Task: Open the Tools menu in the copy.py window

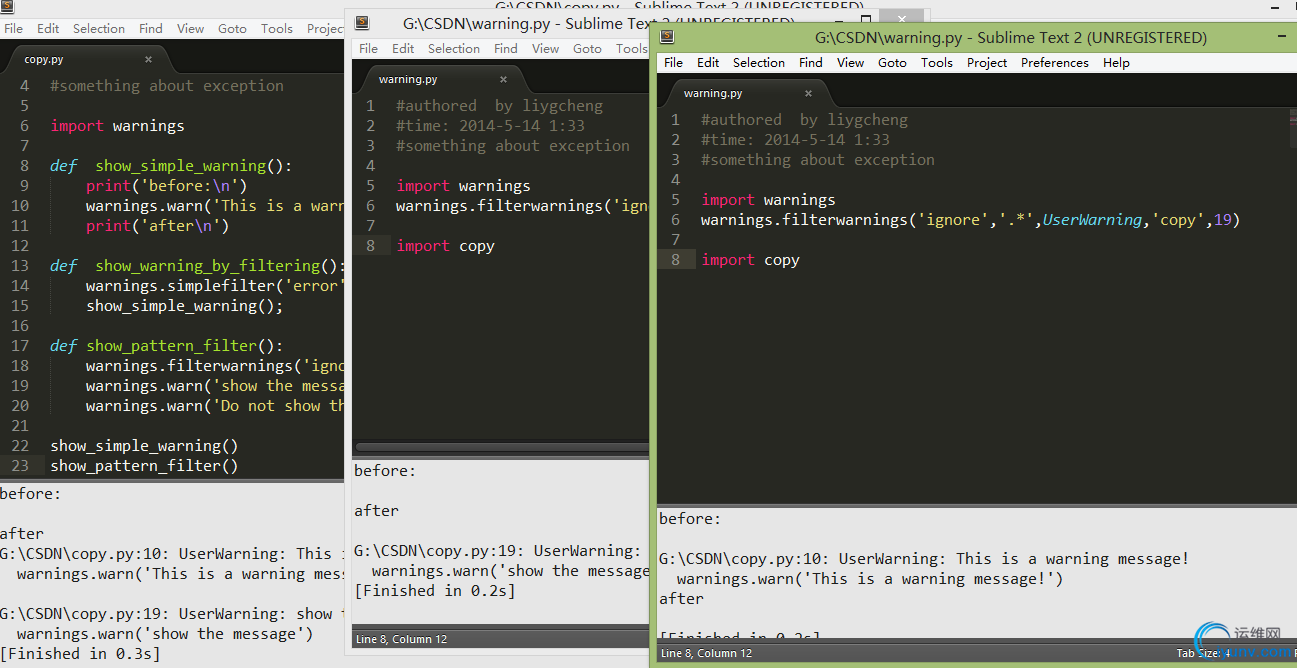Action: coord(277,29)
